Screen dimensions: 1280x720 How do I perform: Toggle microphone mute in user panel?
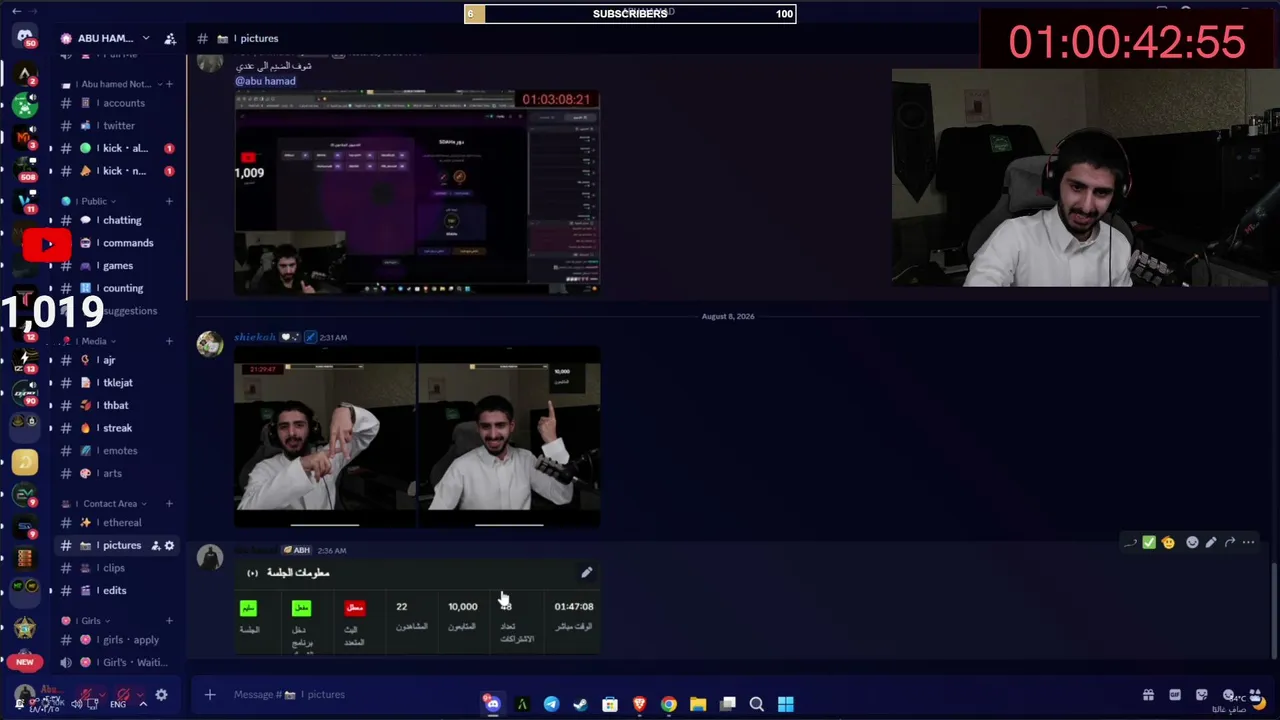tap(88, 696)
